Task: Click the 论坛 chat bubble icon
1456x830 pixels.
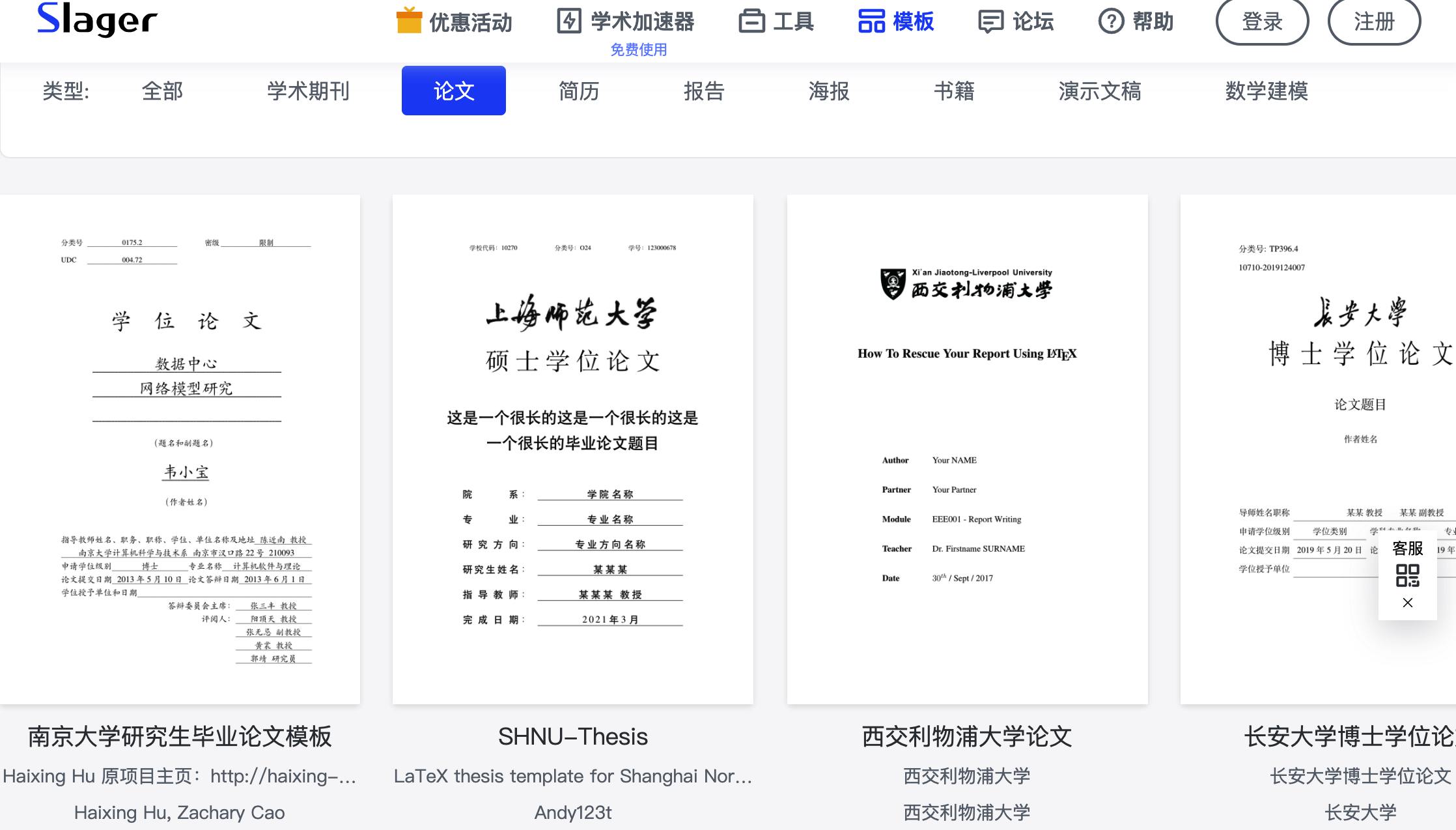Action: [x=990, y=21]
